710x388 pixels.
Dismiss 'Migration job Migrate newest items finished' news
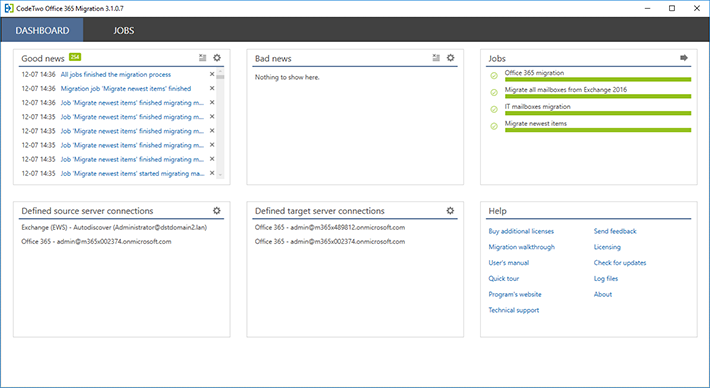pos(212,88)
